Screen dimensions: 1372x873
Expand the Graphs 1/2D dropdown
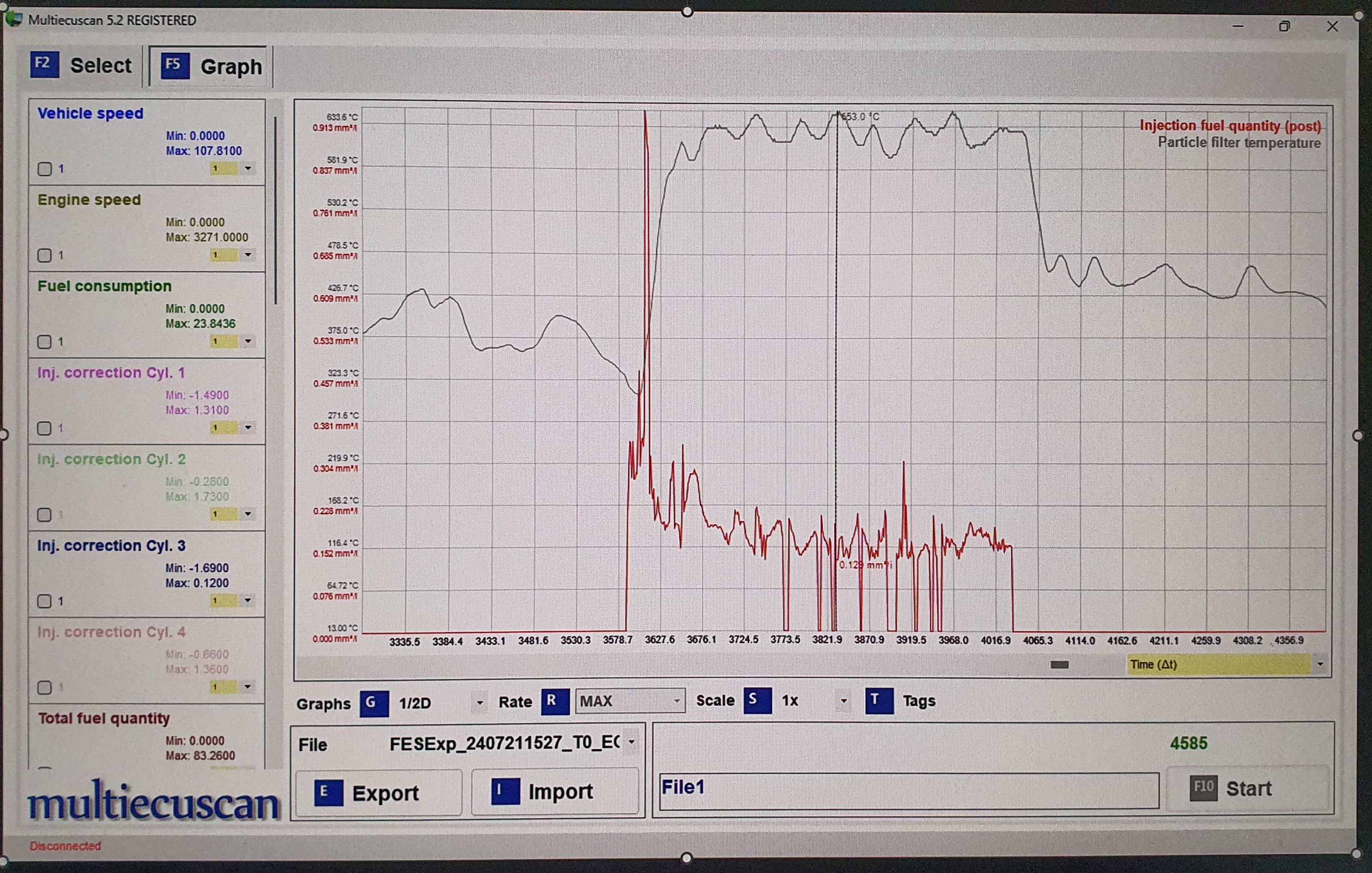coord(480,703)
